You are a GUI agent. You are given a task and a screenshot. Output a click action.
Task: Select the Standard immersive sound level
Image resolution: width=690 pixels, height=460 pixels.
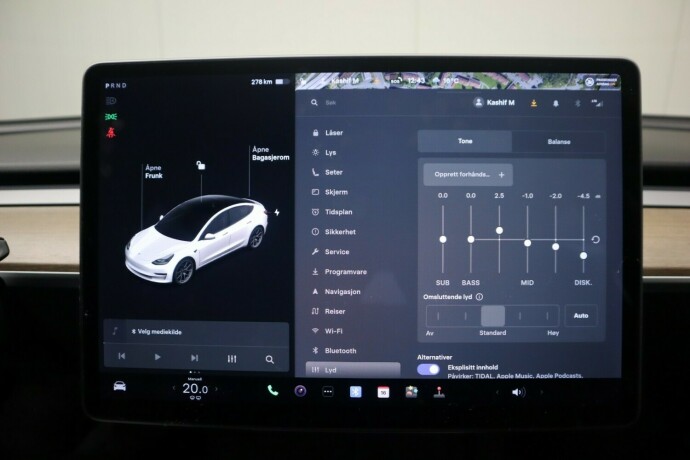(493, 316)
